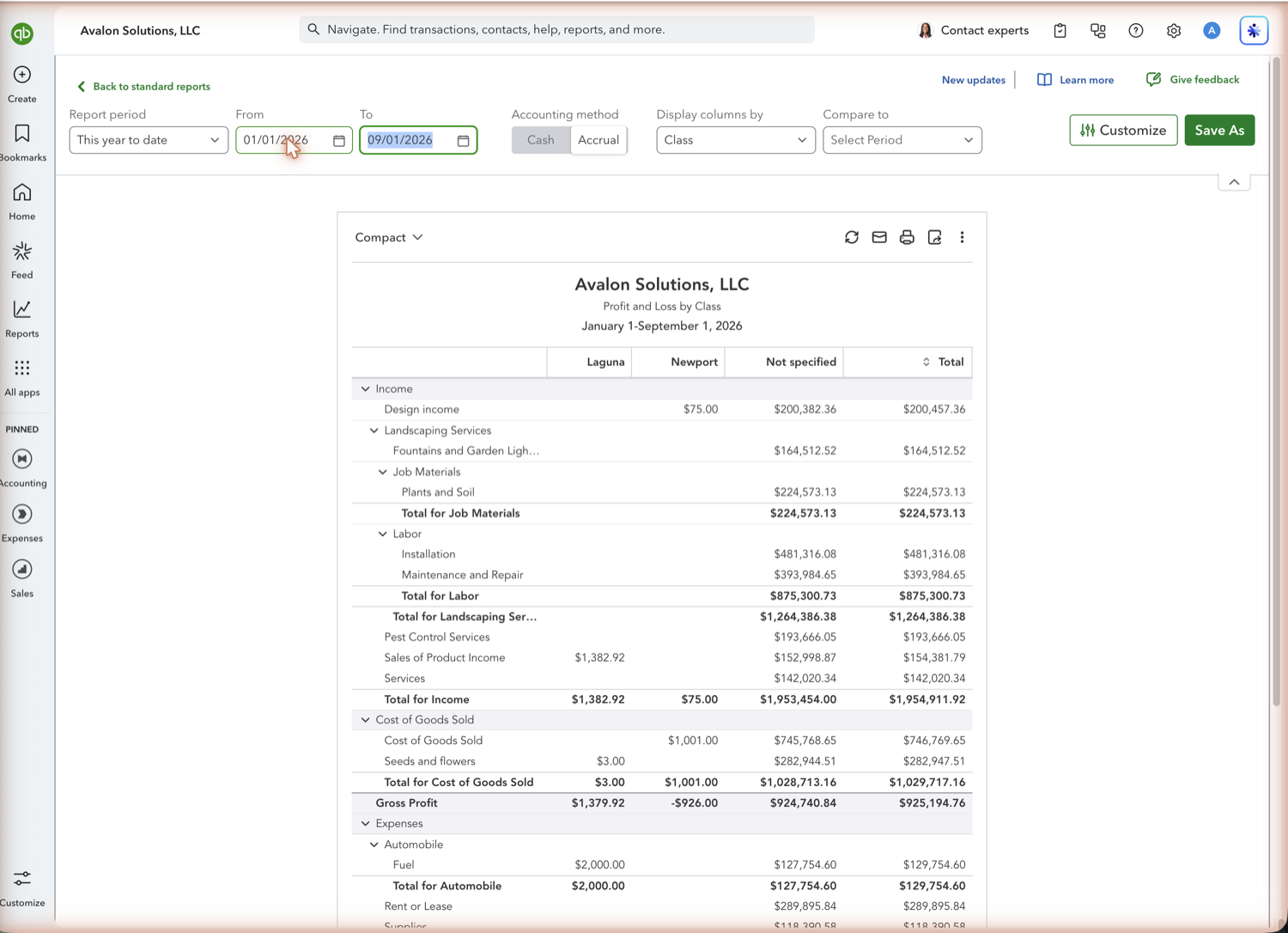Image resolution: width=1288 pixels, height=933 pixels.
Task: Switch accounting method to Accrual
Action: (x=598, y=140)
